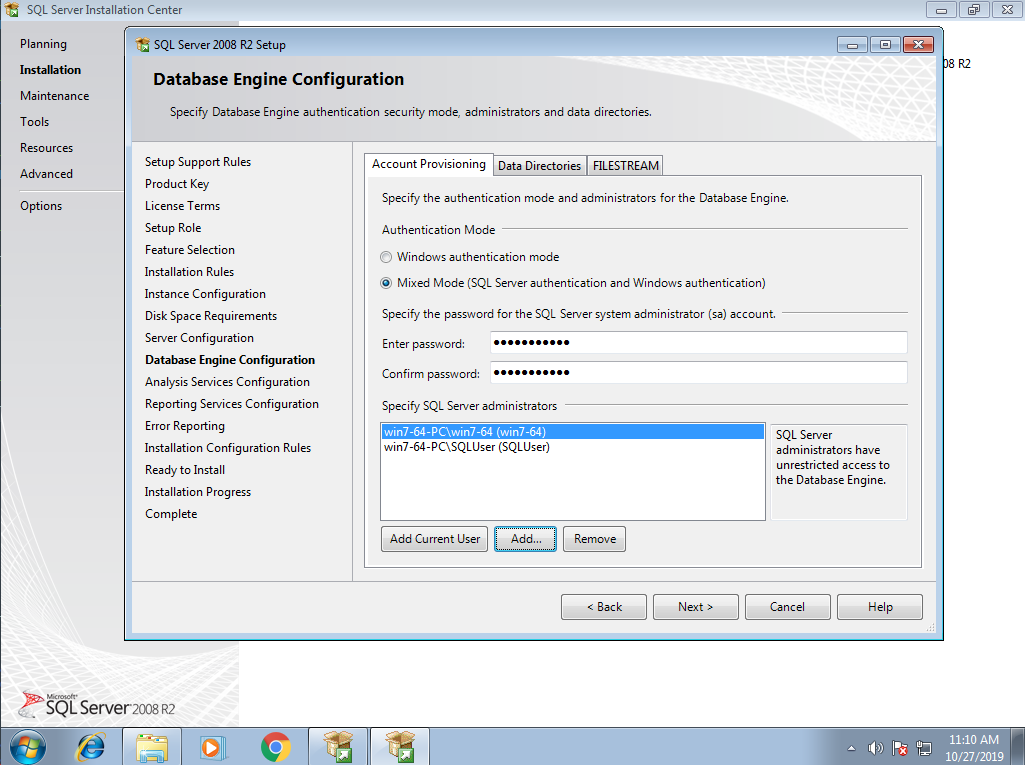Click the Remove administrator button
Screen dimensions: 1025x765
tap(594, 539)
